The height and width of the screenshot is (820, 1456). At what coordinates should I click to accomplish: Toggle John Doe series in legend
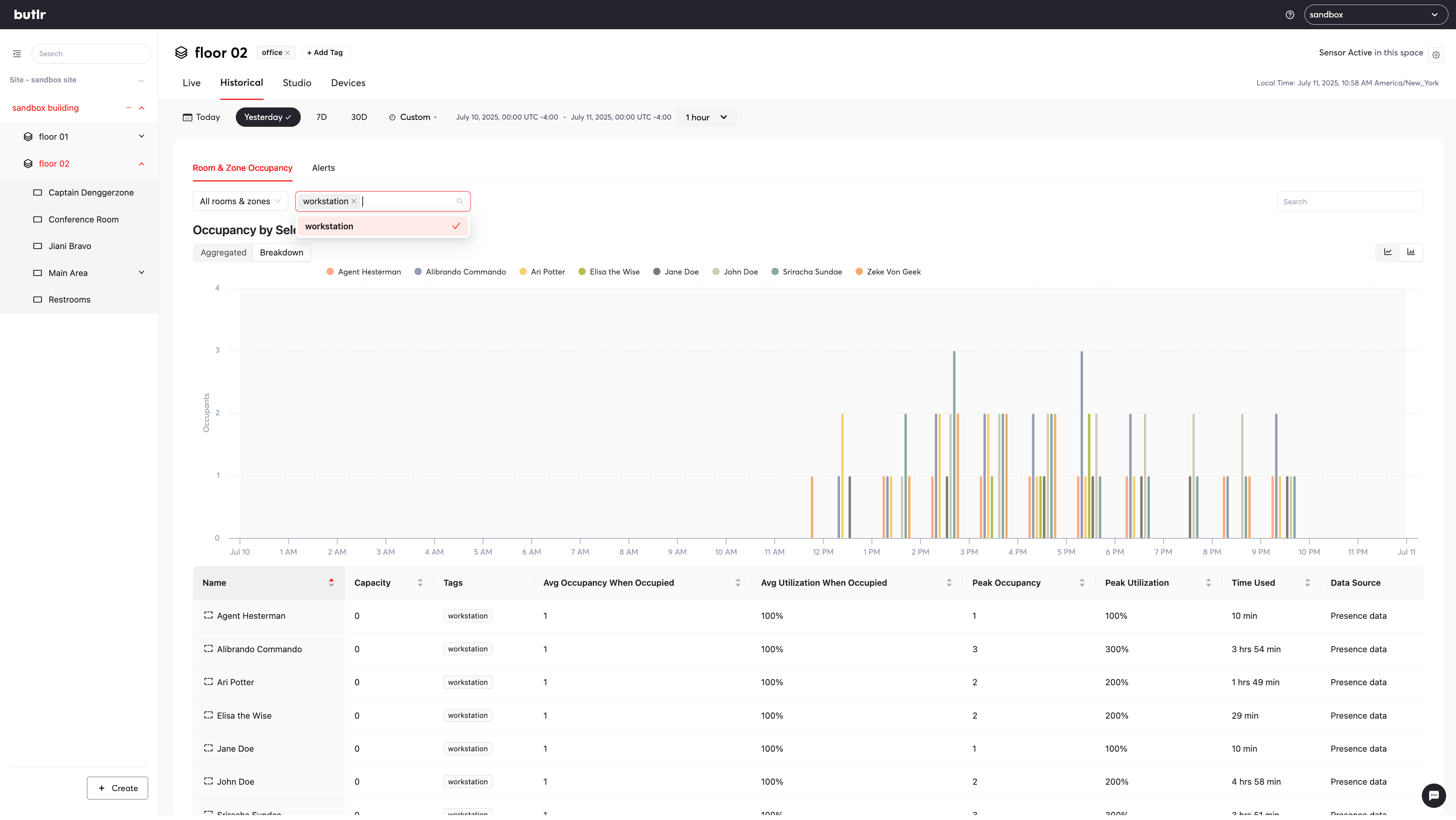735,272
